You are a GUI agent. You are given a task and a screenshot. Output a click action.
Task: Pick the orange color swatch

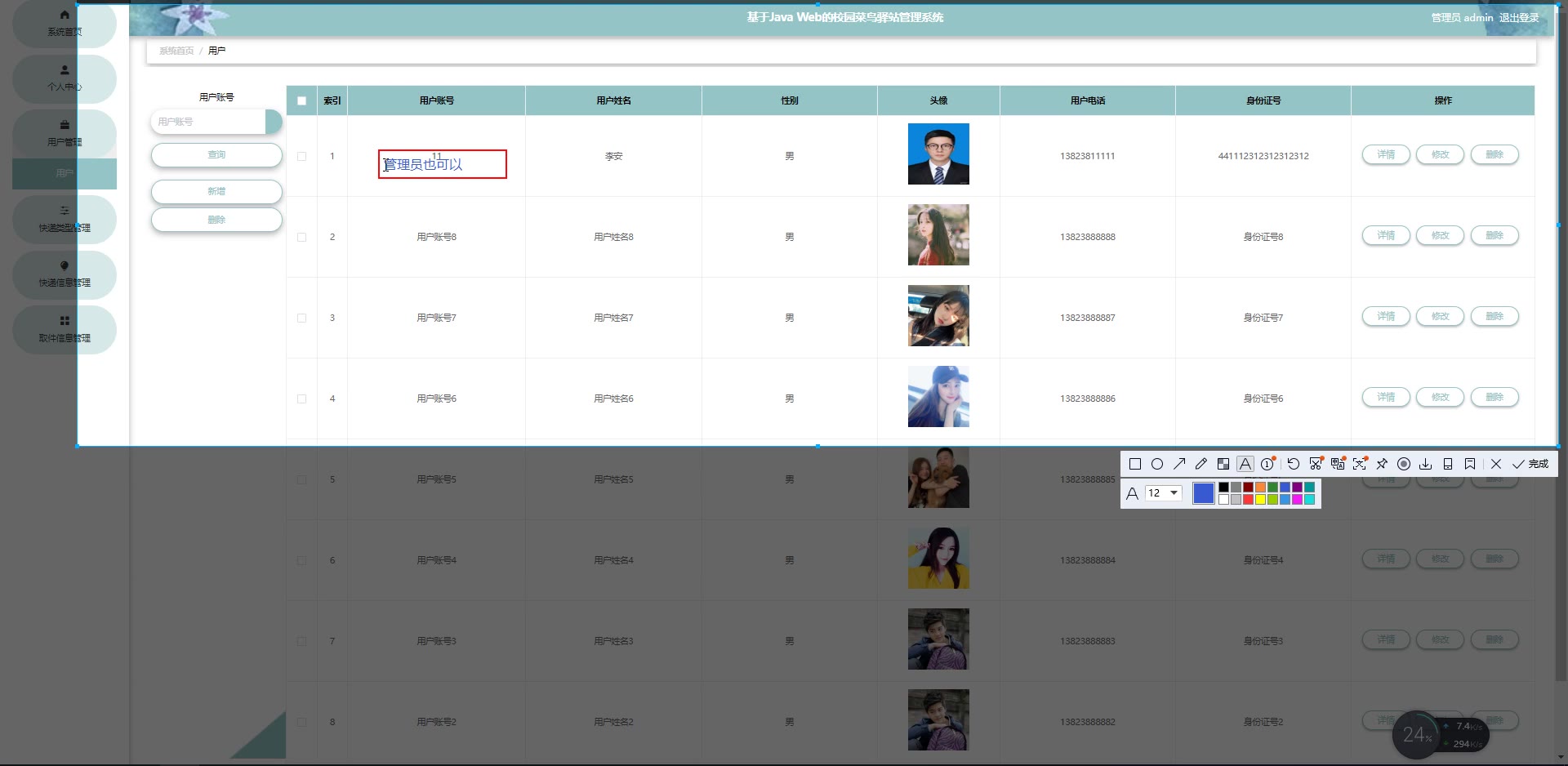click(1260, 488)
